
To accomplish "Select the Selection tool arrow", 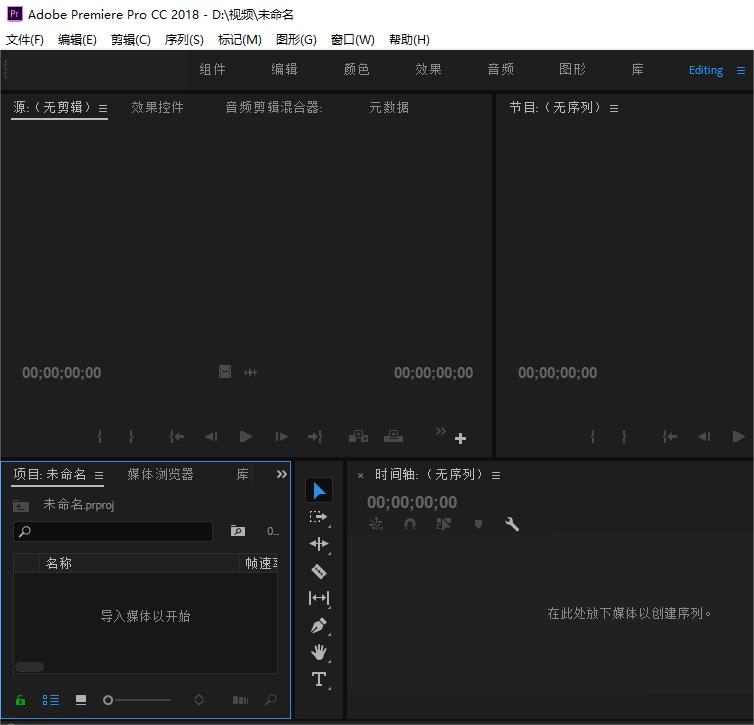I will [x=319, y=491].
